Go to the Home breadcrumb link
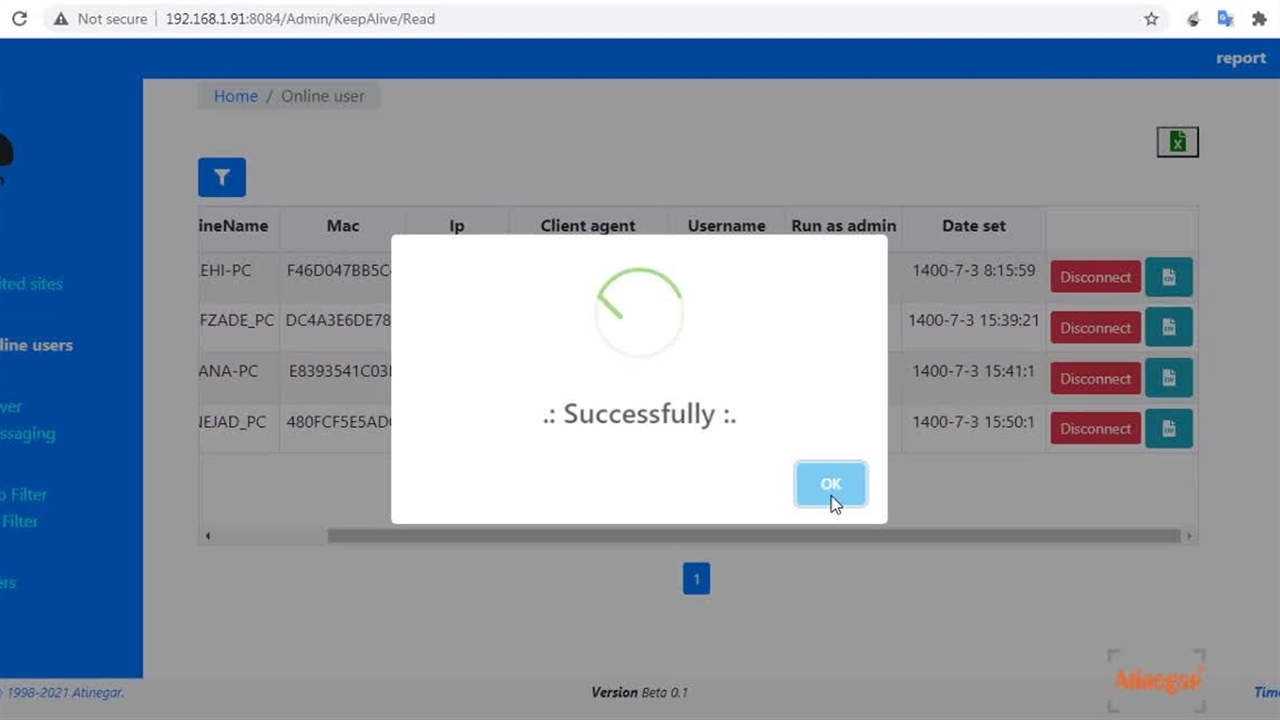1280x720 pixels. (236, 96)
